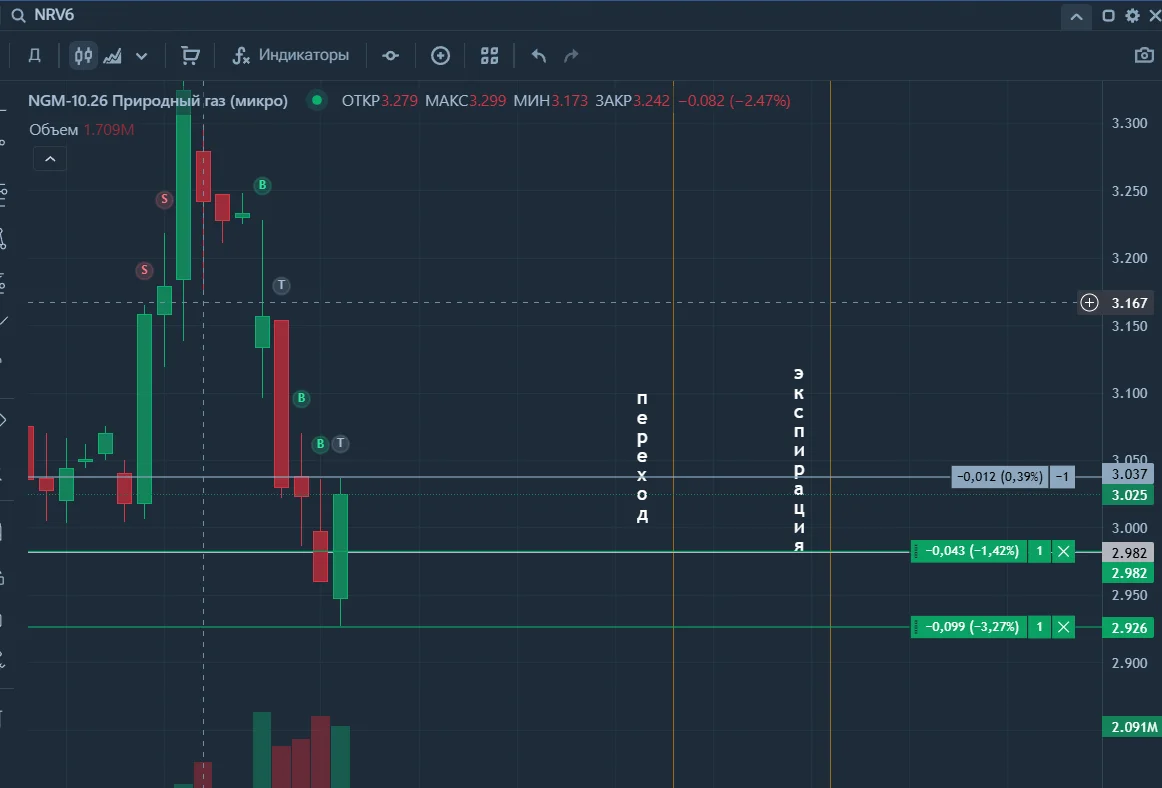The width and height of the screenshot is (1162, 788).
Task: Open the Индикаторы indicators menu
Action: tap(290, 56)
